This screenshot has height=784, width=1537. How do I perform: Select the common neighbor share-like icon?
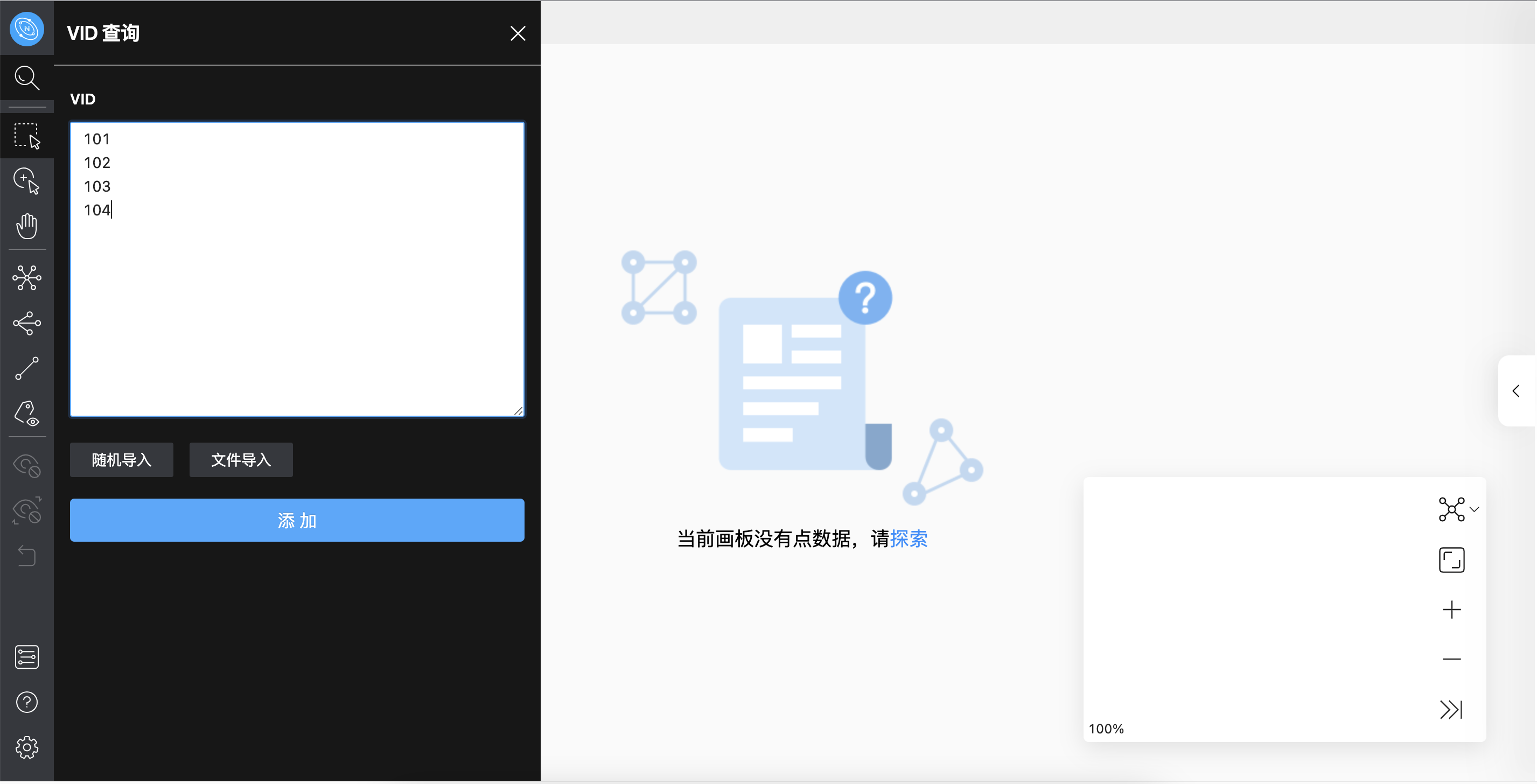point(27,323)
